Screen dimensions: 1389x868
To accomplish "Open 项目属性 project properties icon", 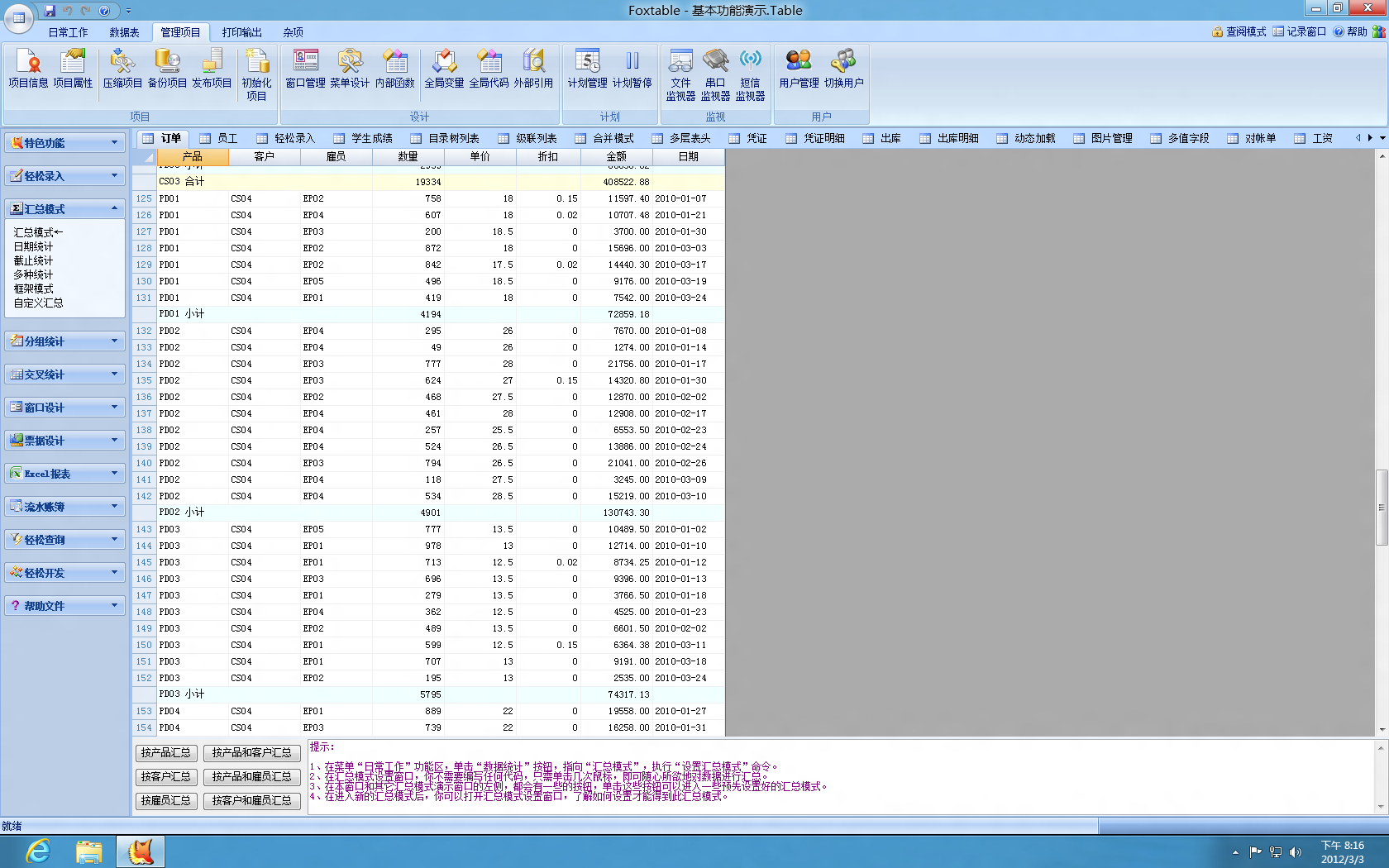I will (x=73, y=68).
